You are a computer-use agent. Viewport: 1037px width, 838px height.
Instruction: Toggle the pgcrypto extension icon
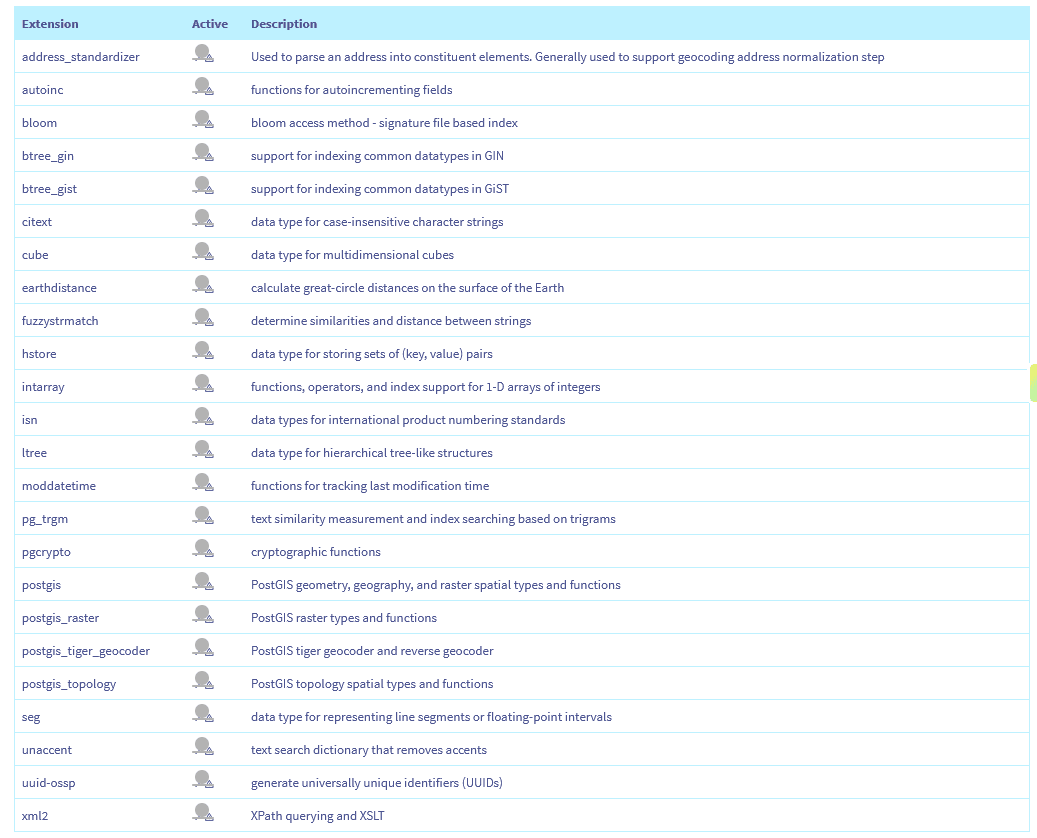(203, 549)
